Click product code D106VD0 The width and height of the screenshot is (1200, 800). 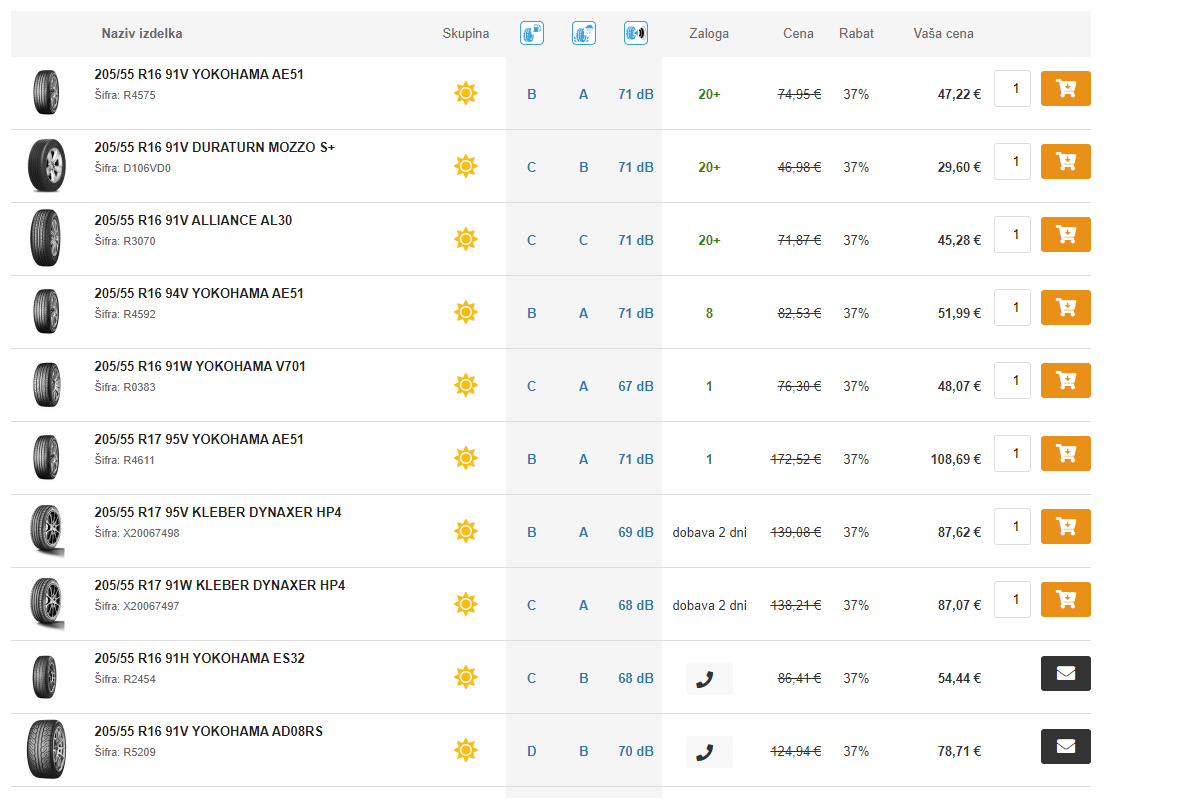tap(147, 168)
